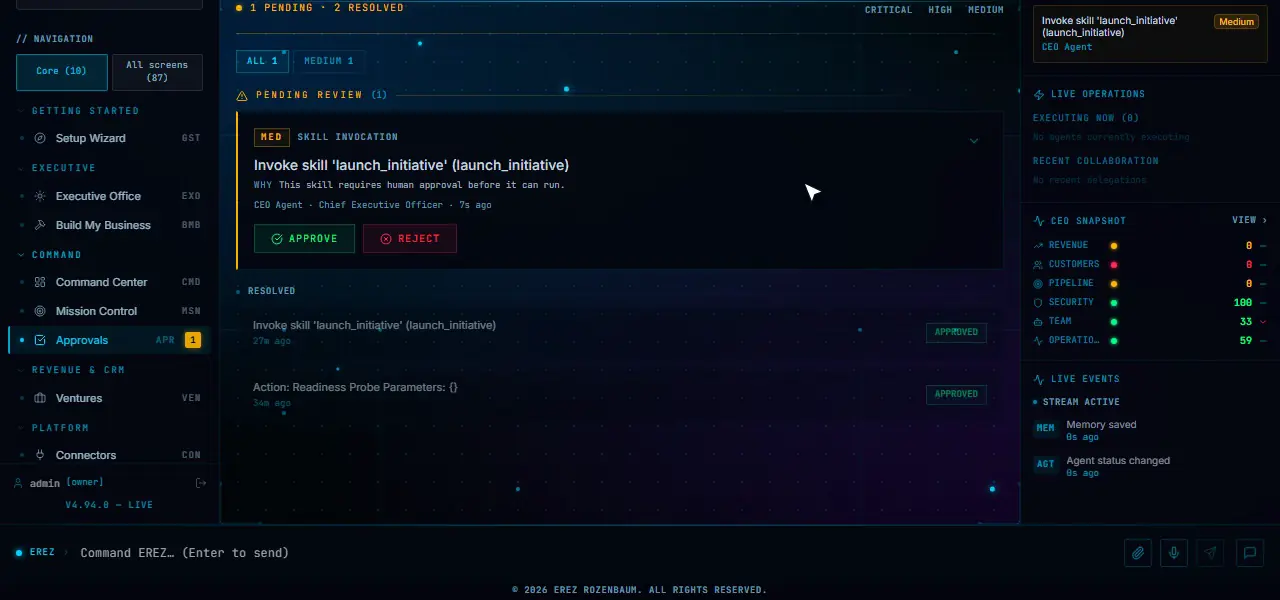Click the Medium badge on the notification
1280x600 pixels.
click(x=1237, y=21)
